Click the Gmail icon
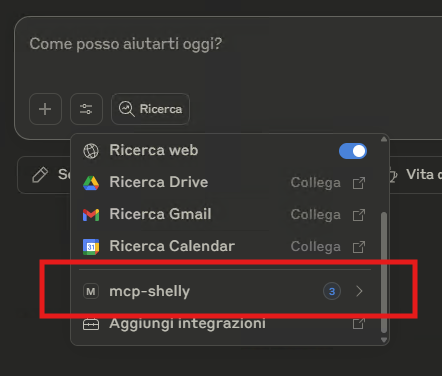Screen dimensions: 442x376 91,215
